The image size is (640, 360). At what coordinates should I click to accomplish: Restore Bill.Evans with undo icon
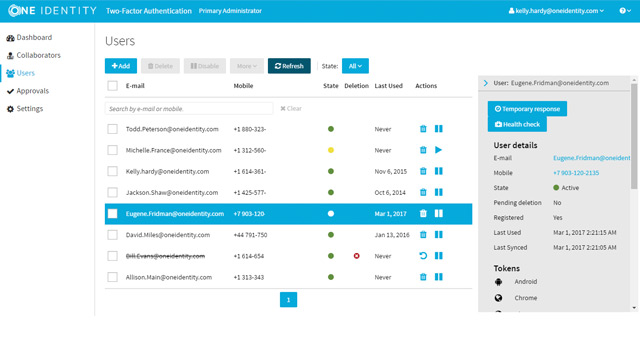(x=423, y=256)
